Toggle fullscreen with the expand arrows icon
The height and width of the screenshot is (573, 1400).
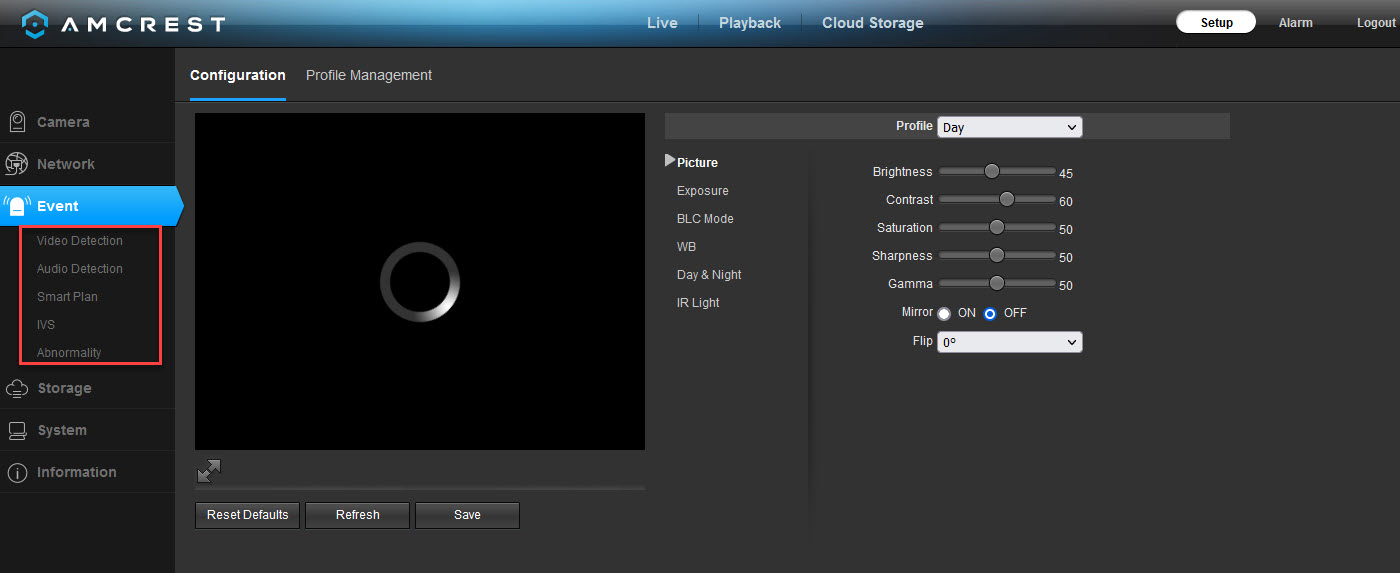tap(208, 471)
